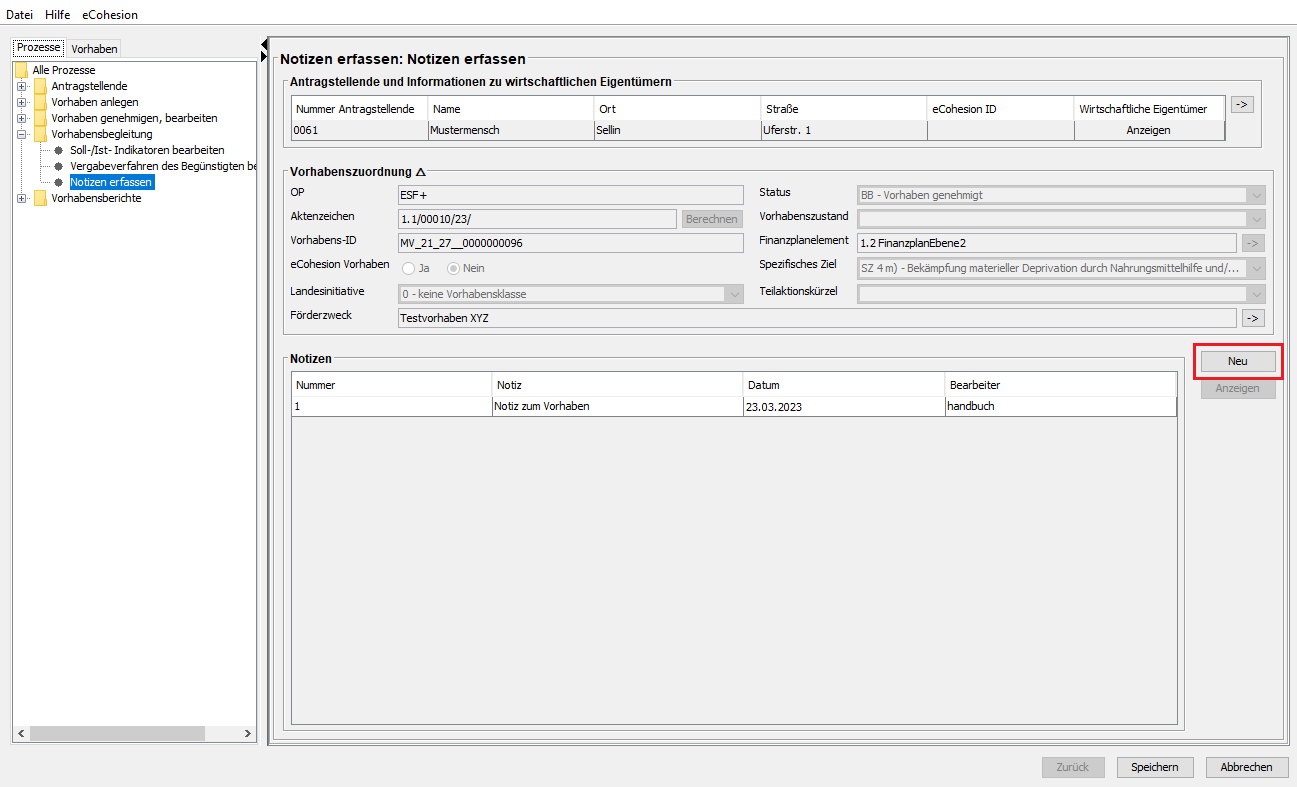Select the Vorhabensbegleitung folder icon
The height and width of the screenshot is (787, 1297).
(x=40, y=134)
